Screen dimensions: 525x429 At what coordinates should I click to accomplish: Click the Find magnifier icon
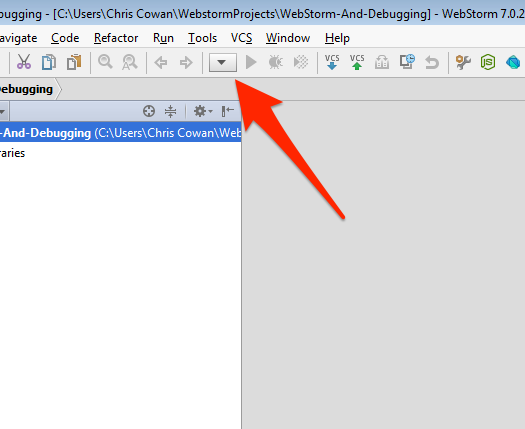click(x=105, y=62)
